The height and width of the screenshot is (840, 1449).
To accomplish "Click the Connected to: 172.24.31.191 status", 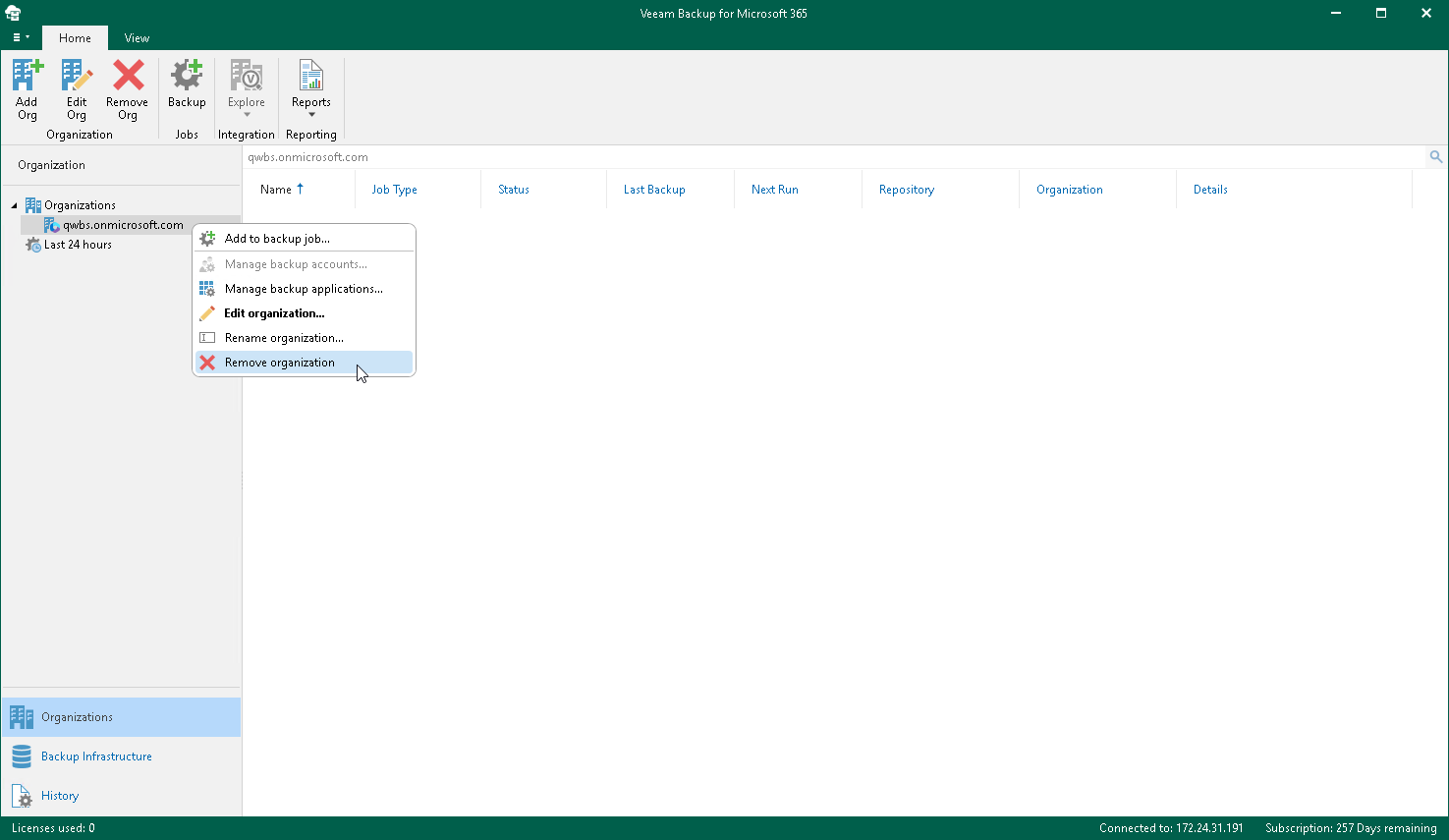I will (1171, 828).
